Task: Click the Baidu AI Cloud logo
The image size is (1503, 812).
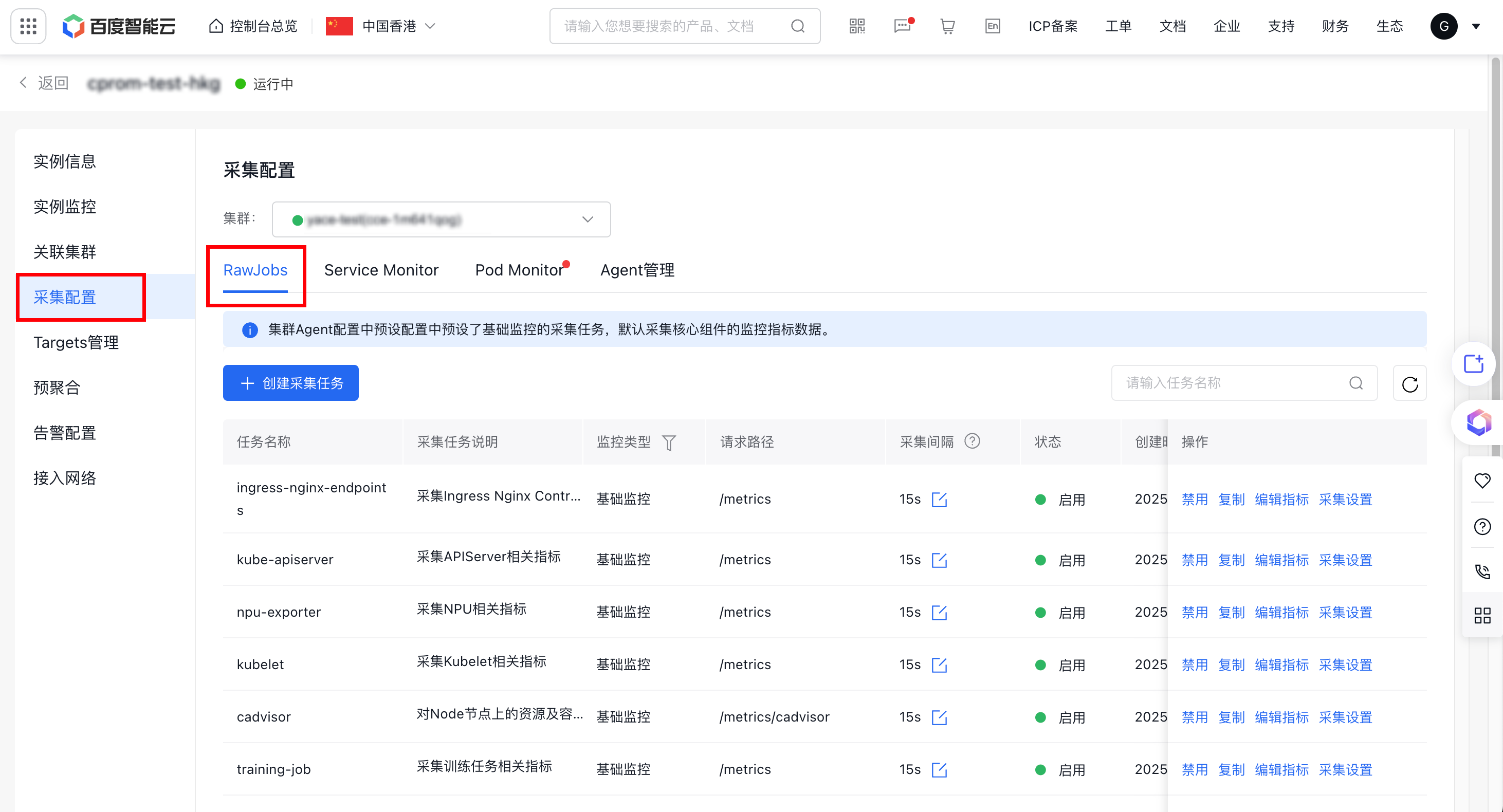Action: (x=118, y=26)
